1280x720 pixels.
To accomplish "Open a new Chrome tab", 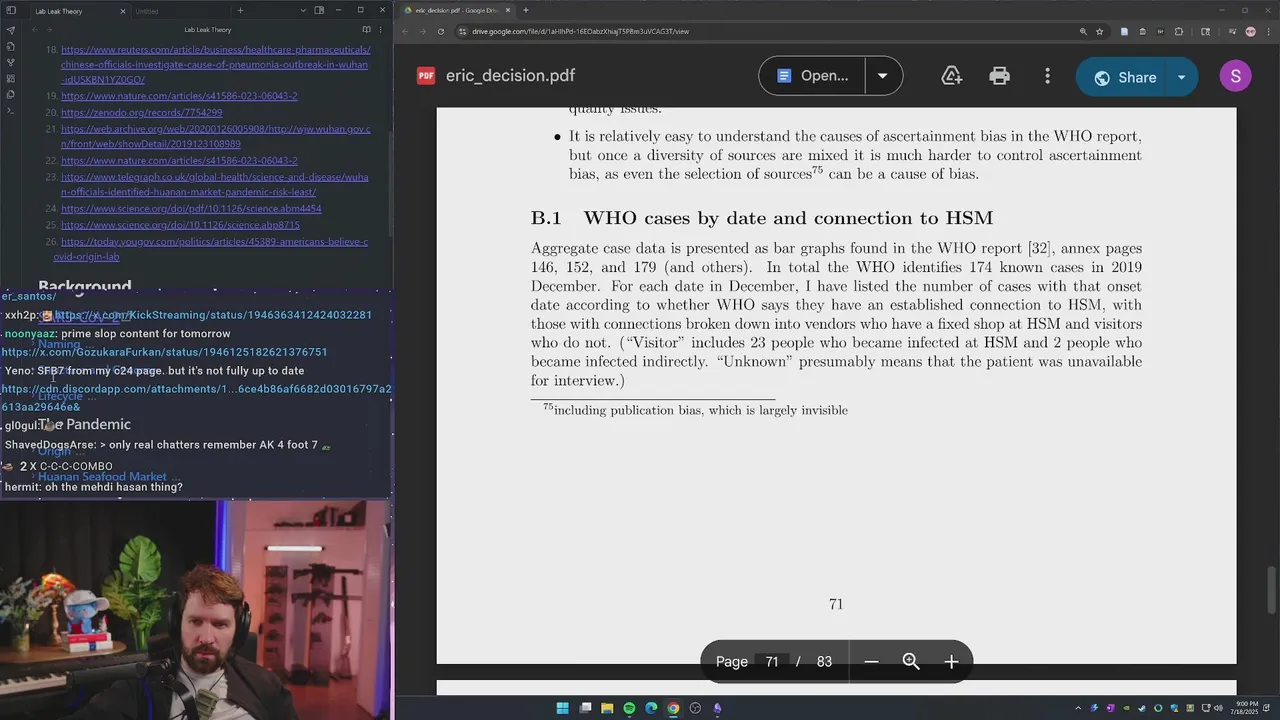I will (x=526, y=10).
